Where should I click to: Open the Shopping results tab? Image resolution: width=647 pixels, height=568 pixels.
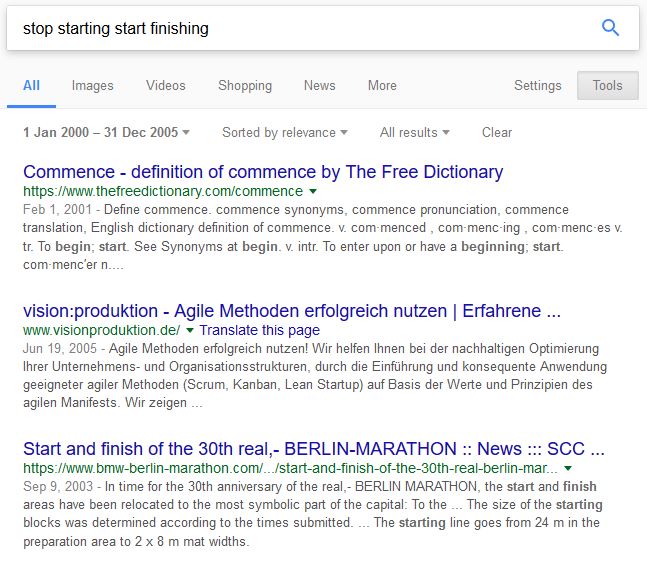(x=245, y=86)
